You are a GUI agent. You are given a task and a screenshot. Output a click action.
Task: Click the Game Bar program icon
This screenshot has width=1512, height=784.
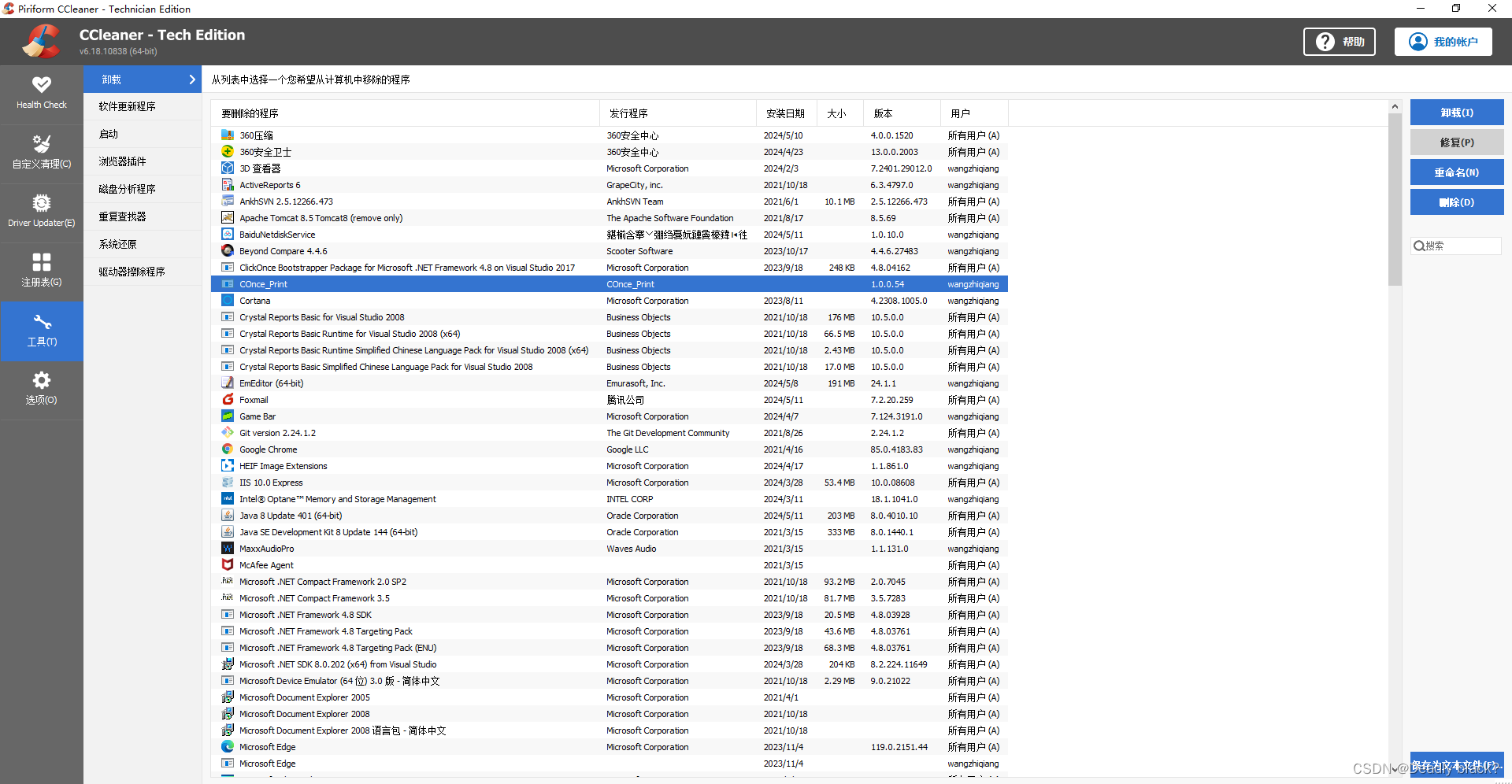pyautogui.click(x=228, y=416)
